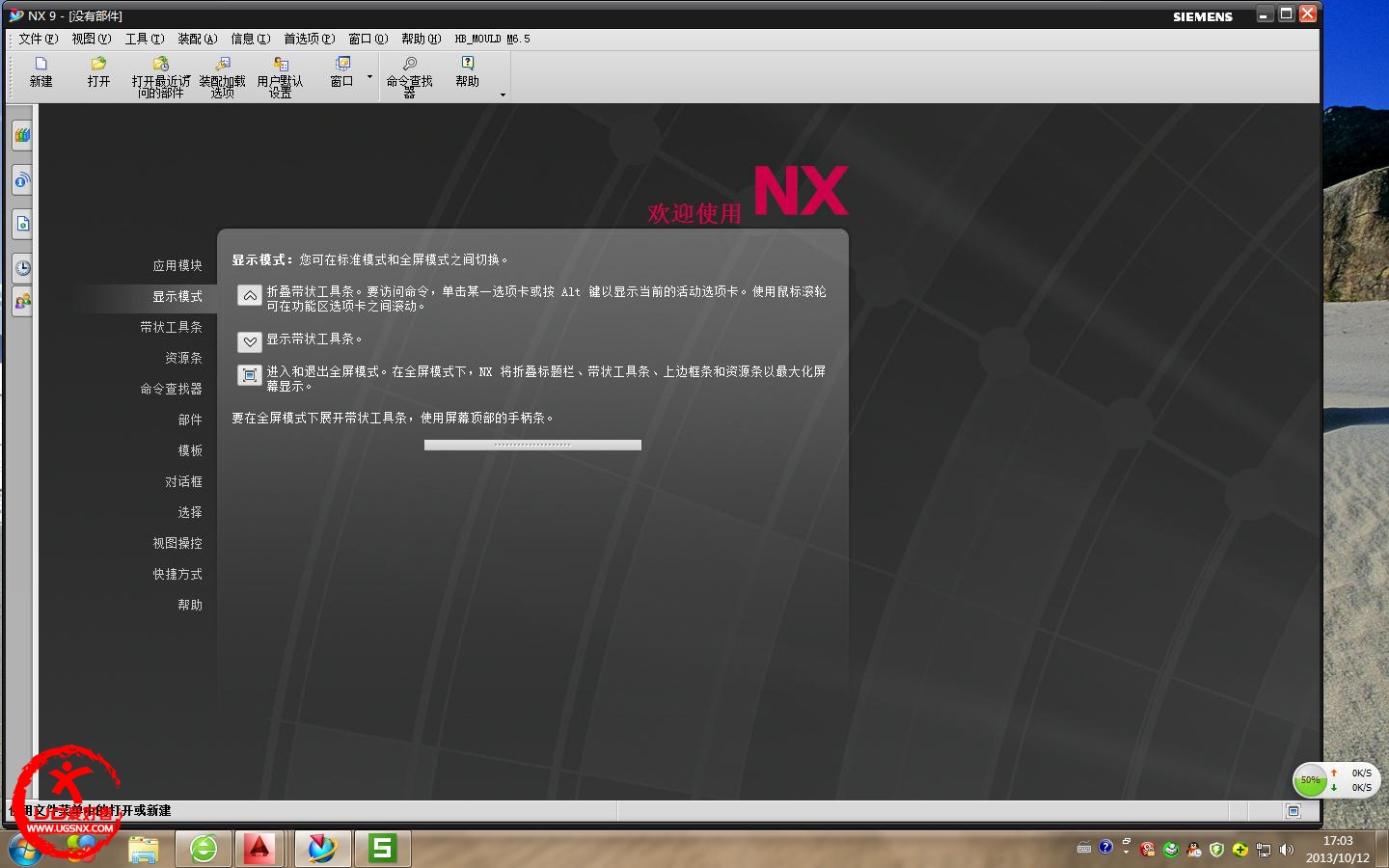Click the volume speaker tray icon

point(1287,850)
